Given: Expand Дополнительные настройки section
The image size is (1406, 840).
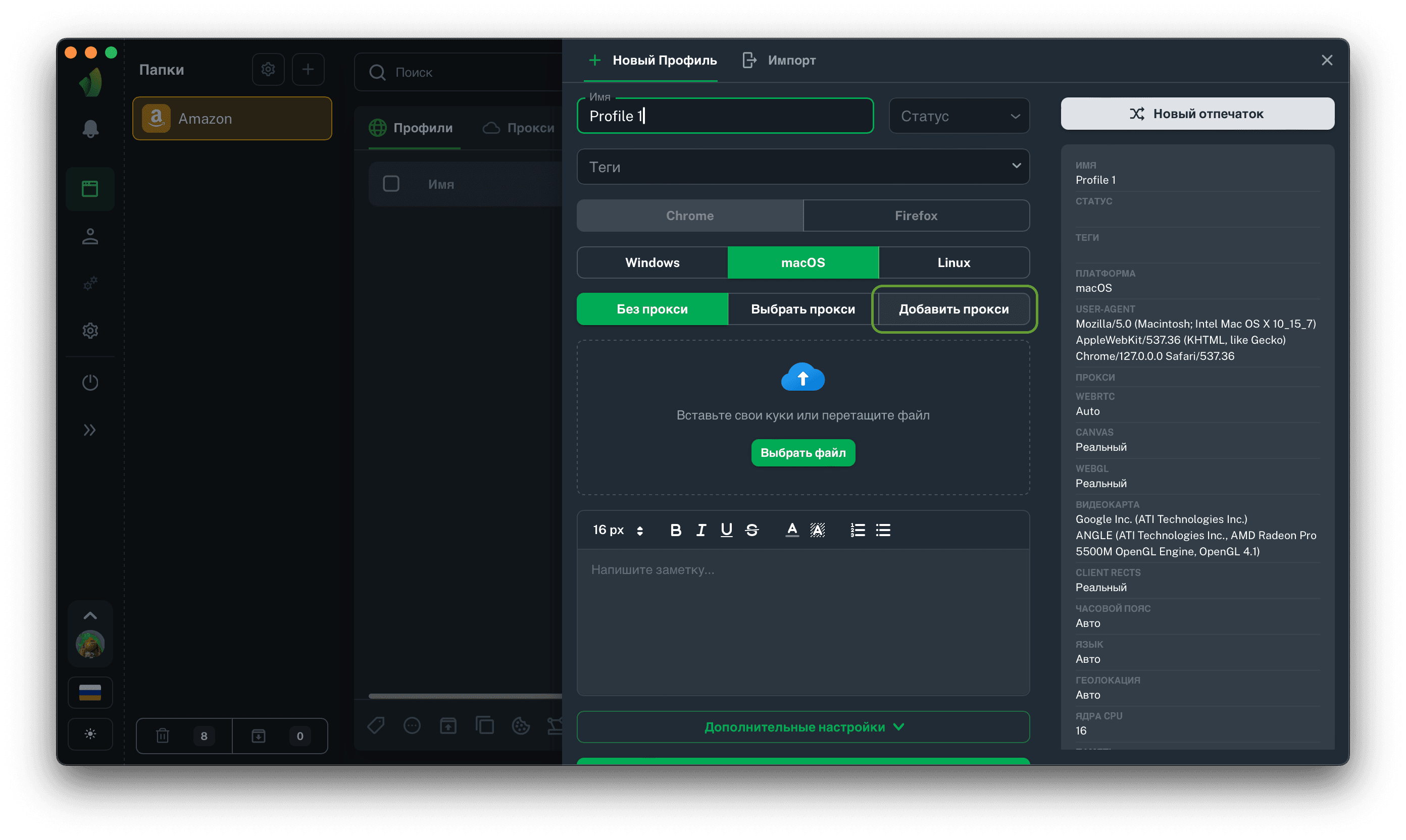Looking at the screenshot, I should click(802, 727).
